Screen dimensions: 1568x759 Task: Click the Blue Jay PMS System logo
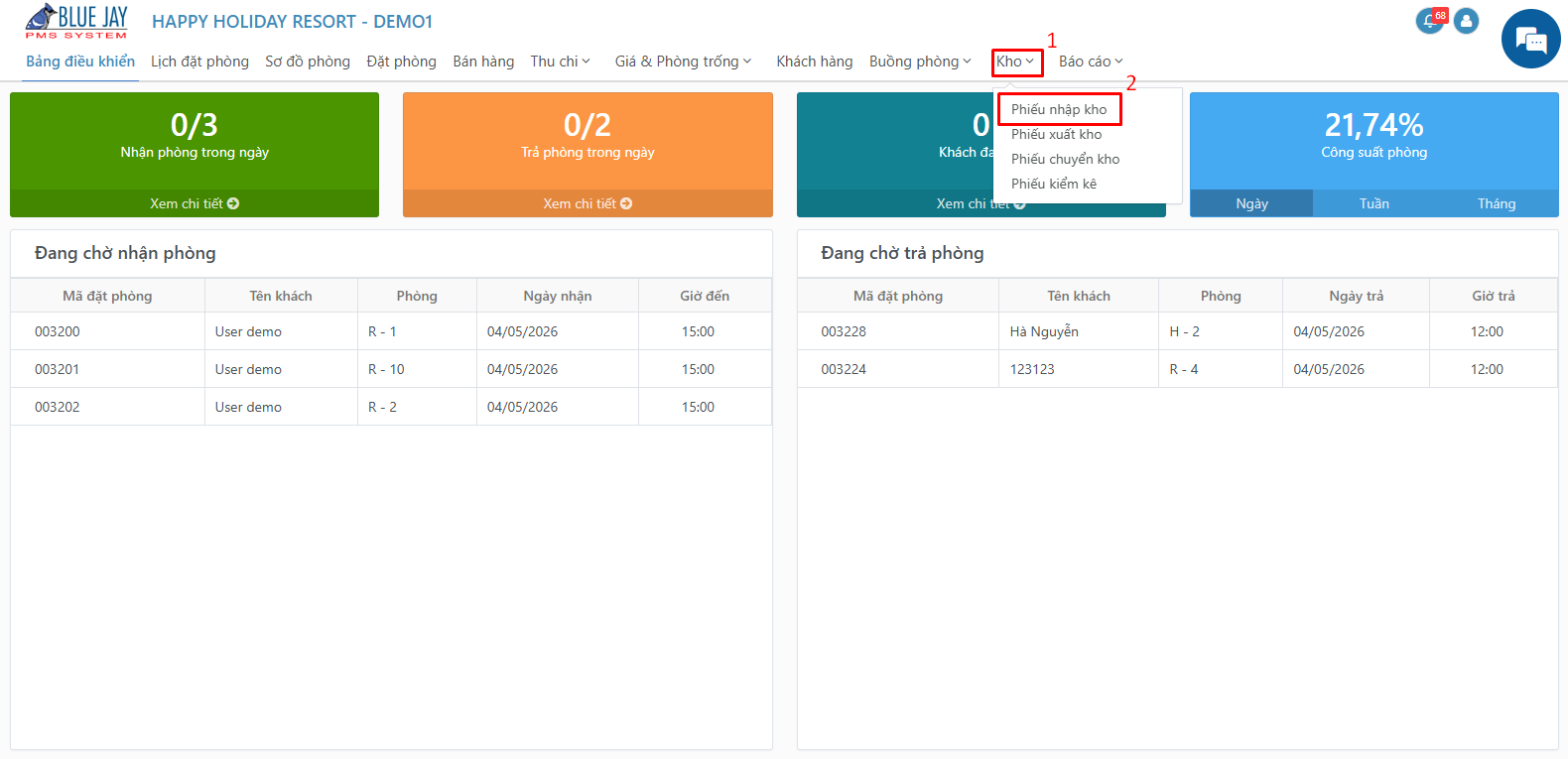point(76,21)
